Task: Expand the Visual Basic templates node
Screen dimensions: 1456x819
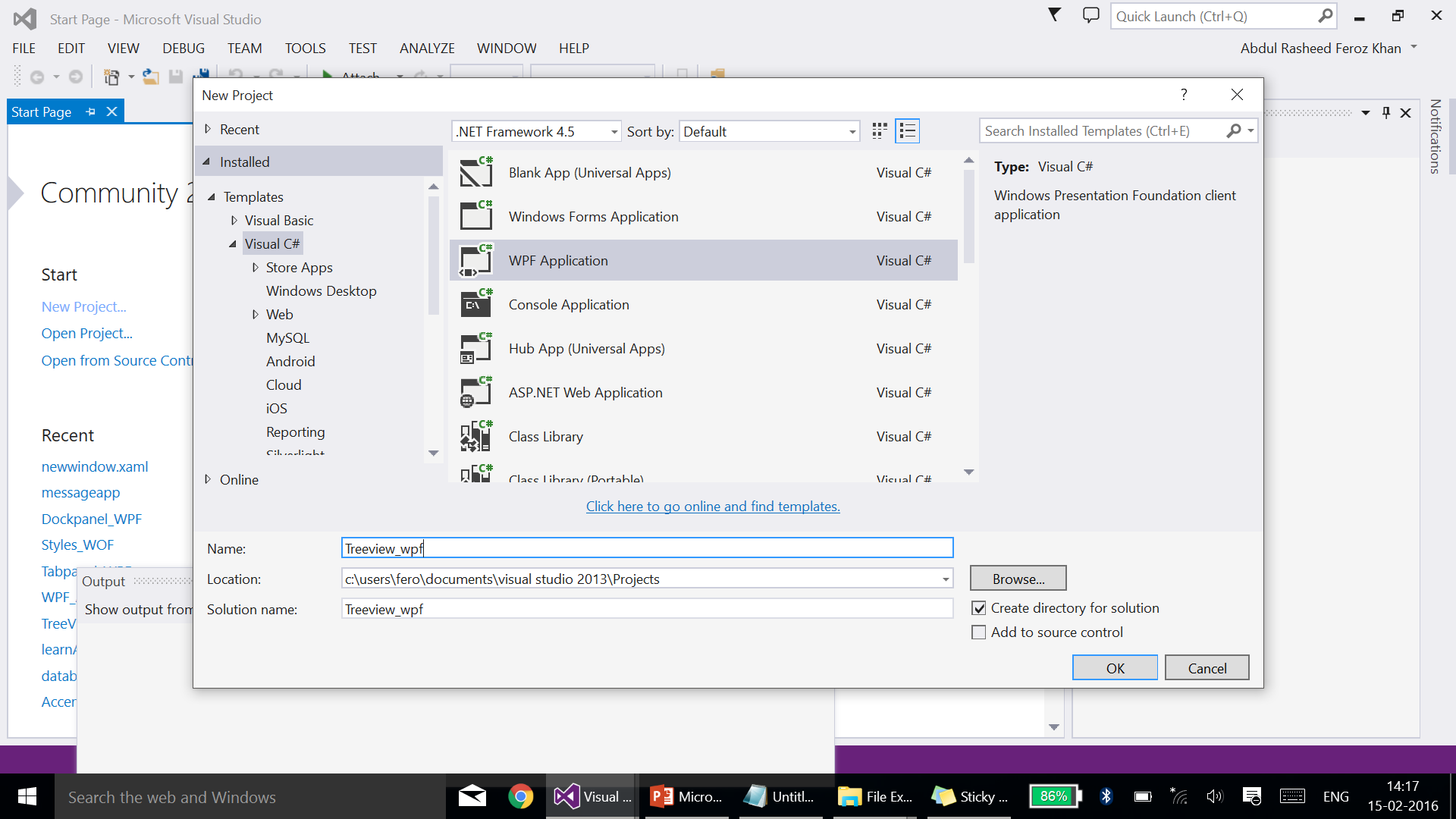Action: 234,221
